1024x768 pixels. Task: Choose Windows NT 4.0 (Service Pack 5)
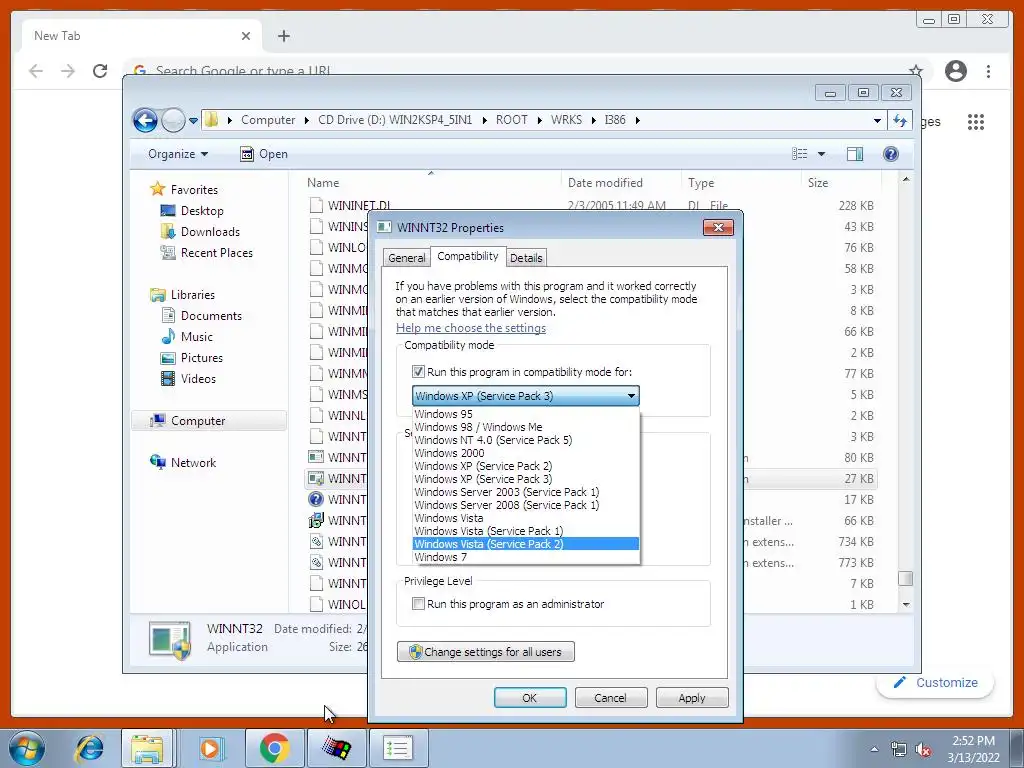coord(526,440)
